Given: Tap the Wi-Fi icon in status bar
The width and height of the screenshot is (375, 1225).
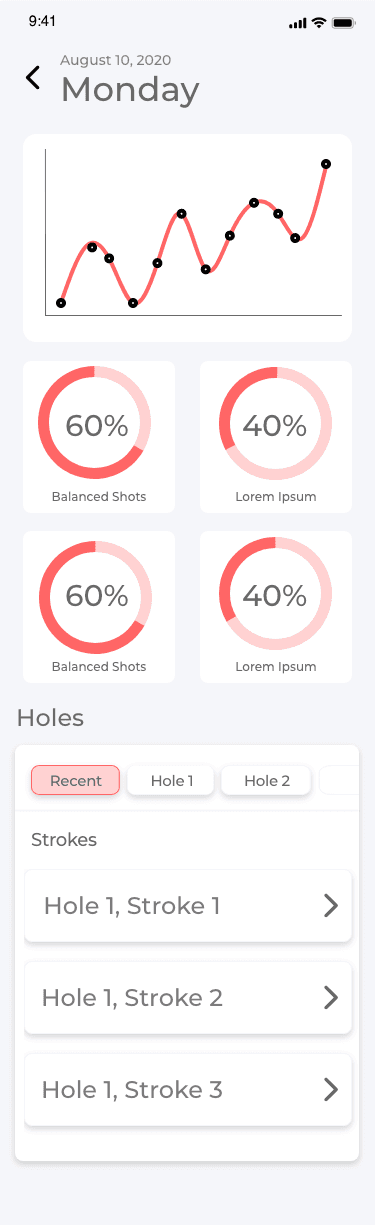Looking at the screenshot, I should coord(319,22).
